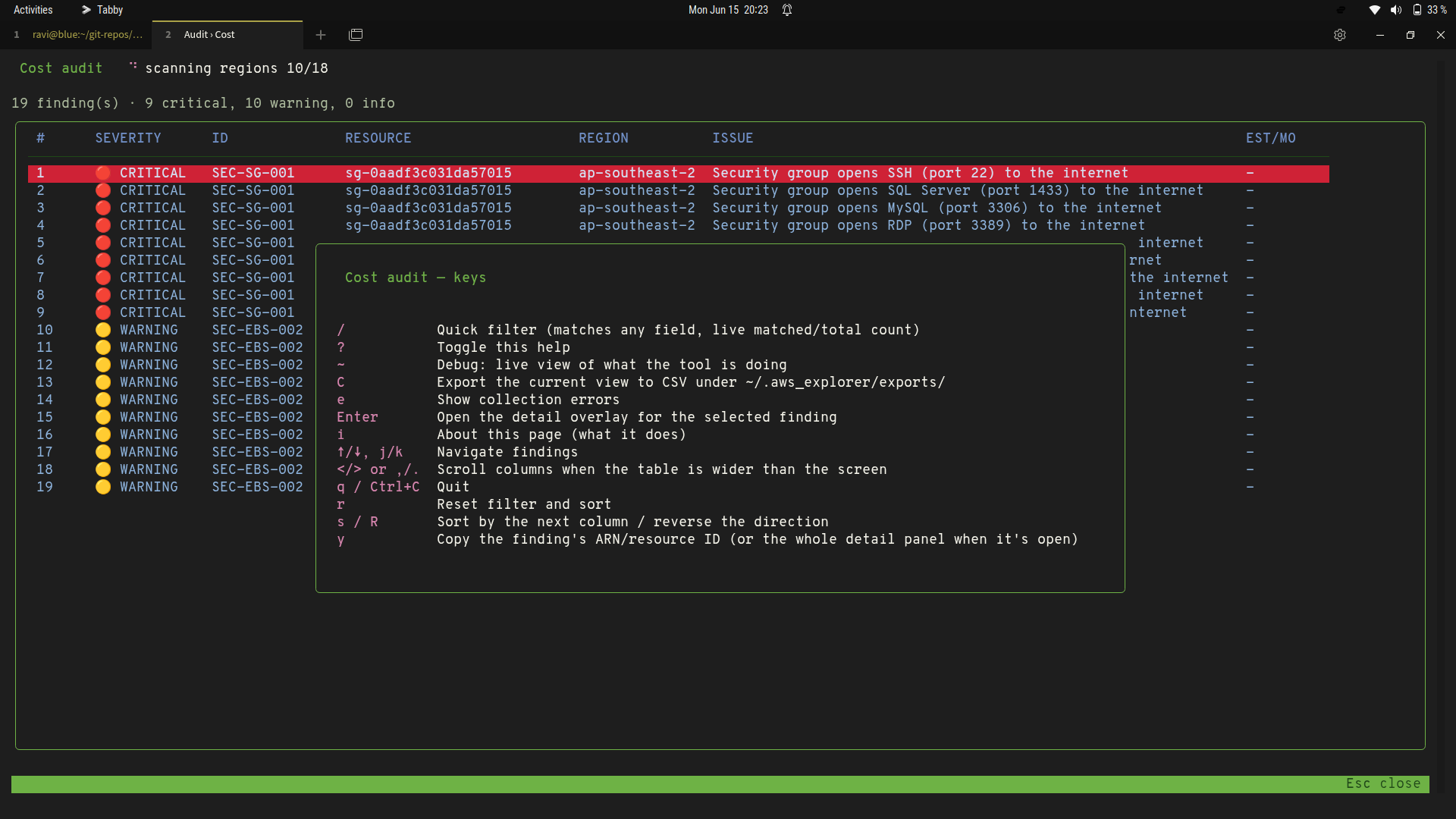Click the RESOURCE column header

(378, 138)
